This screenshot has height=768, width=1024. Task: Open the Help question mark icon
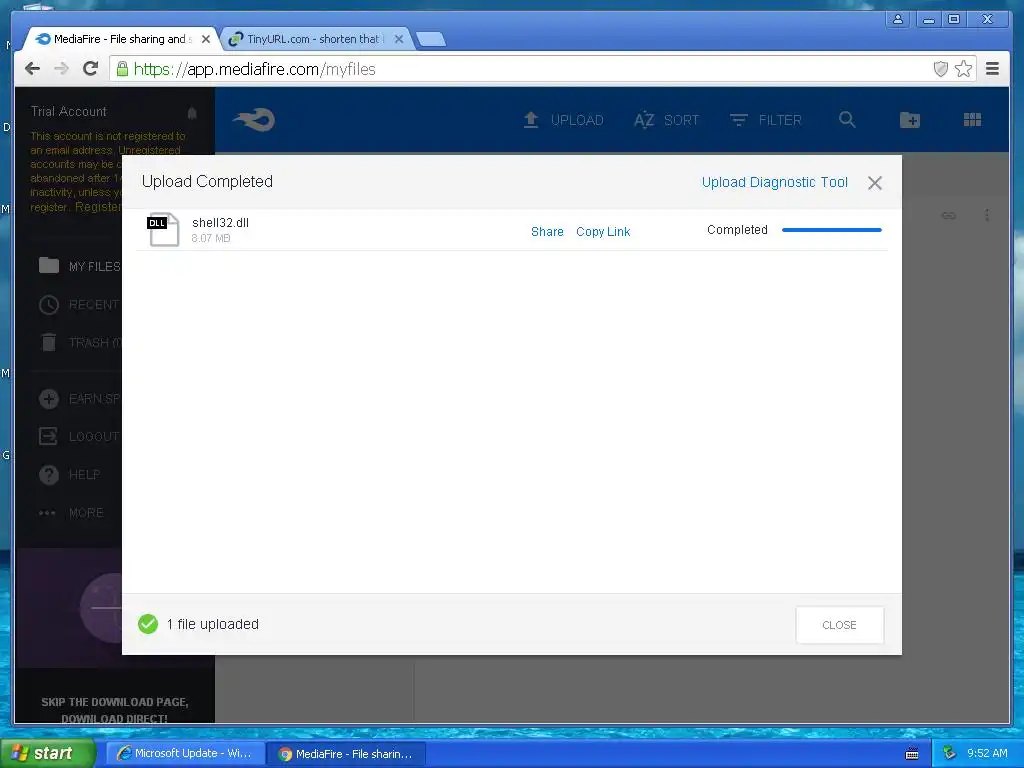[49, 475]
